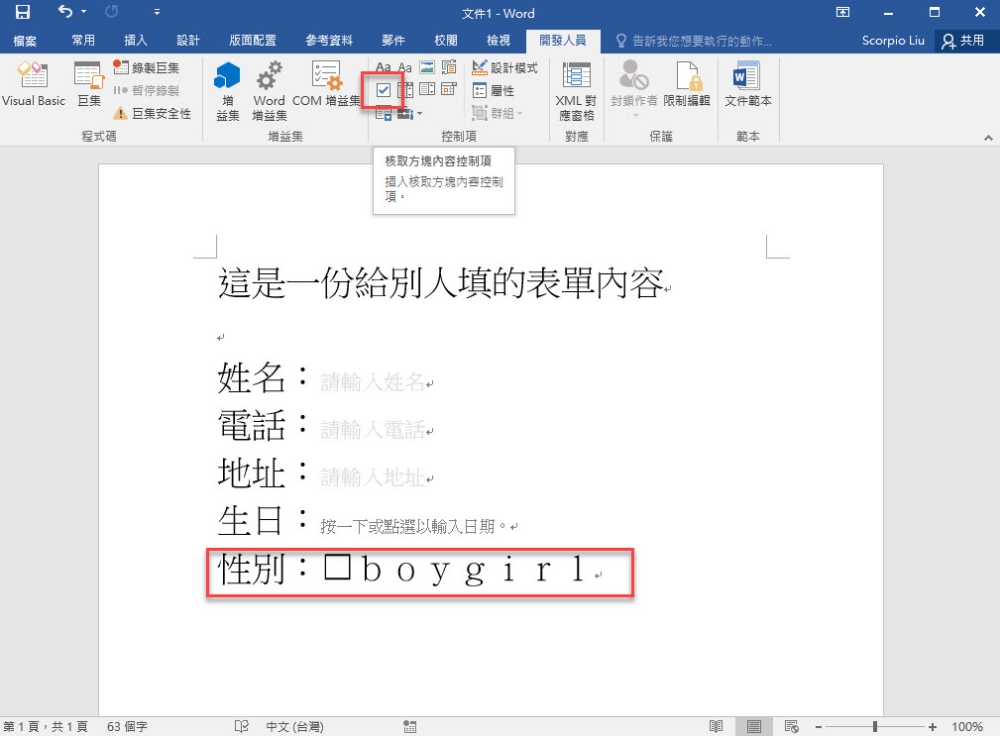Zoom in with plus button
Screen dimensions: 1000x736
932,726
